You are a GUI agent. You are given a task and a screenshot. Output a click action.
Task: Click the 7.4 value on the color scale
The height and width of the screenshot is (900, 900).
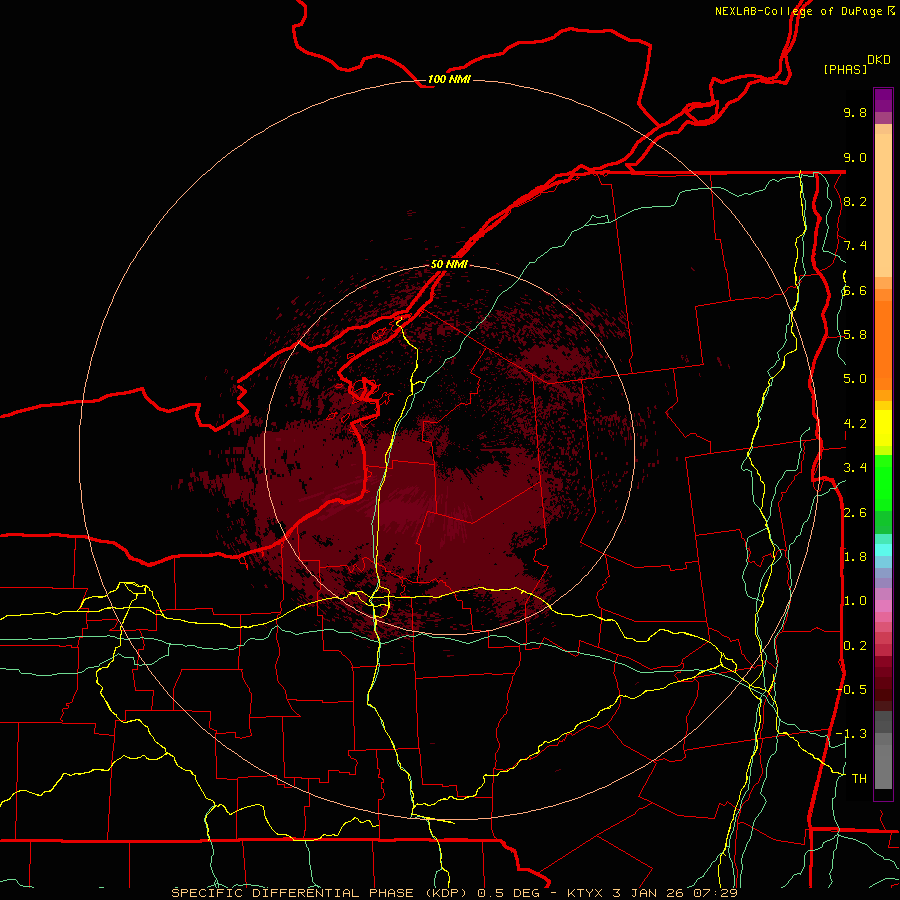tap(855, 246)
